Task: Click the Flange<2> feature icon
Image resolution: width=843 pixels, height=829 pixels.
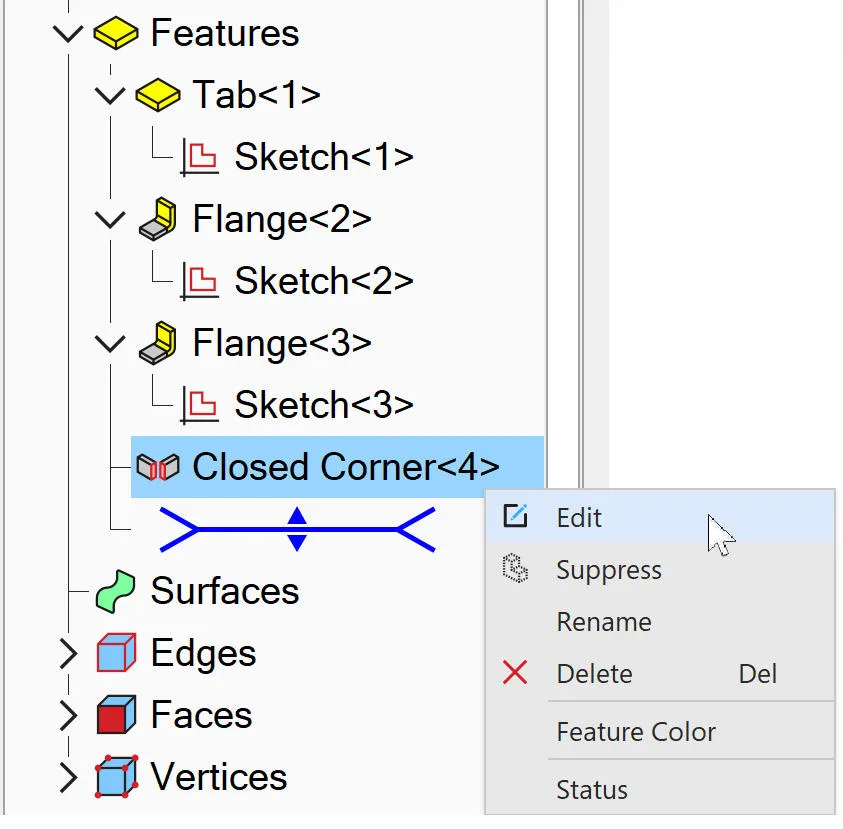Action: pyautogui.click(x=158, y=219)
